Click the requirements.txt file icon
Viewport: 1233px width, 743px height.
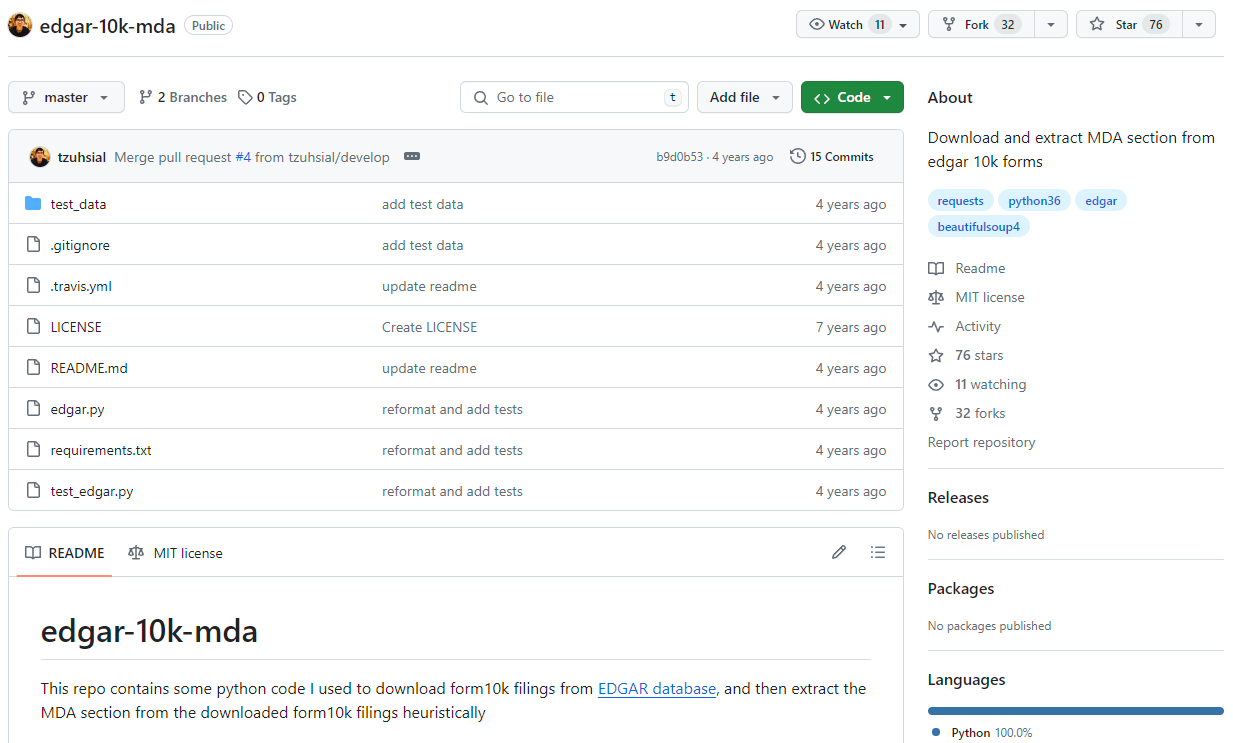[x=33, y=450]
